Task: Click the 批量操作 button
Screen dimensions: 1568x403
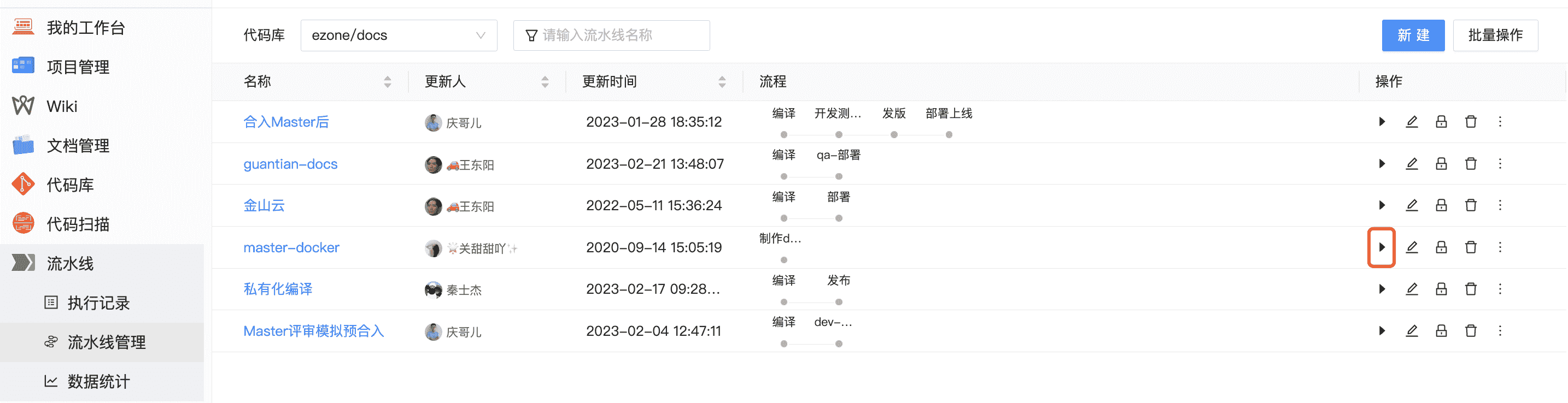Action: tap(1495, 35)
